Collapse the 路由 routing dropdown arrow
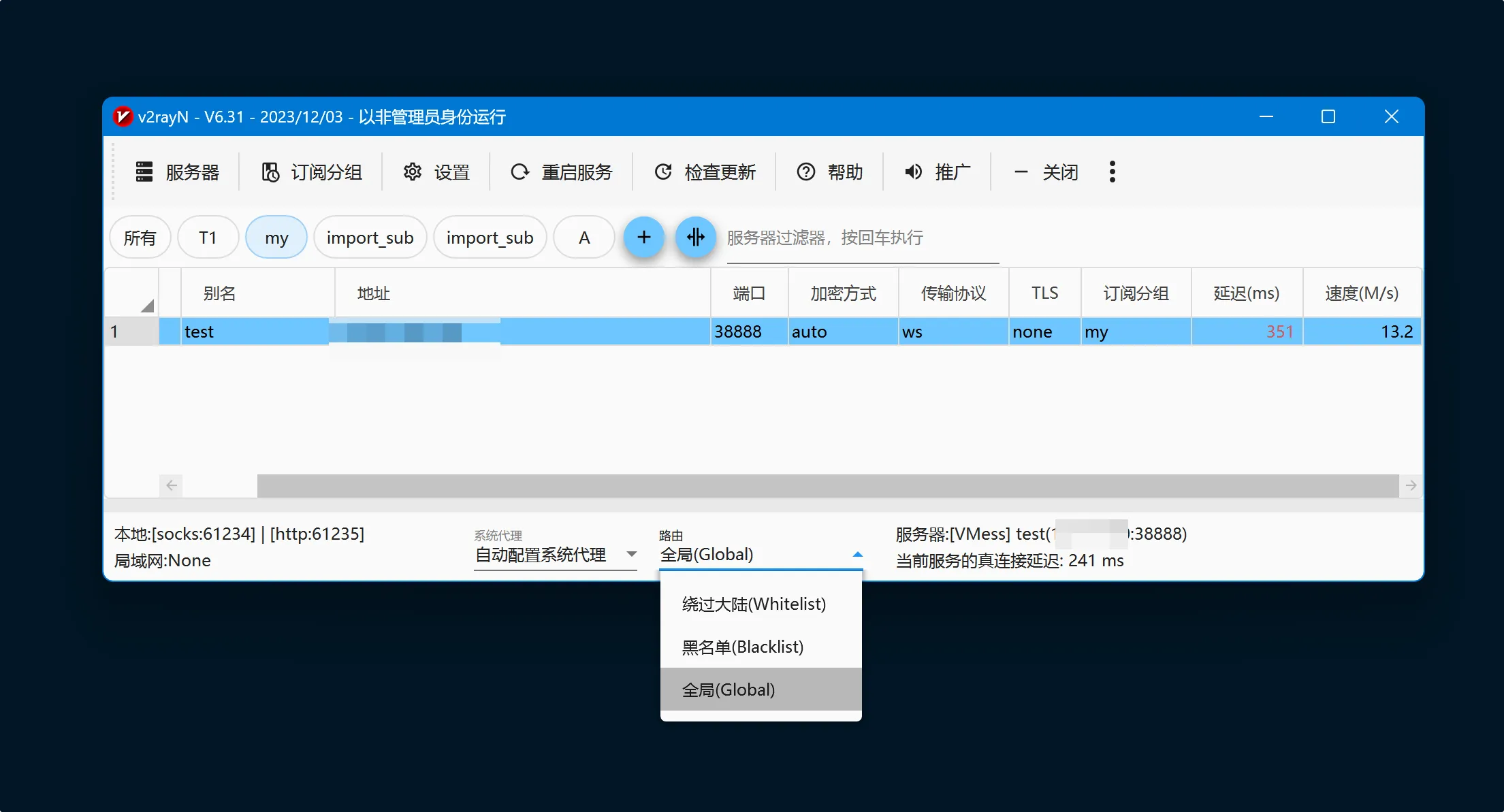This screenshot has height=812, width=1504. click(x=857, y=554)
